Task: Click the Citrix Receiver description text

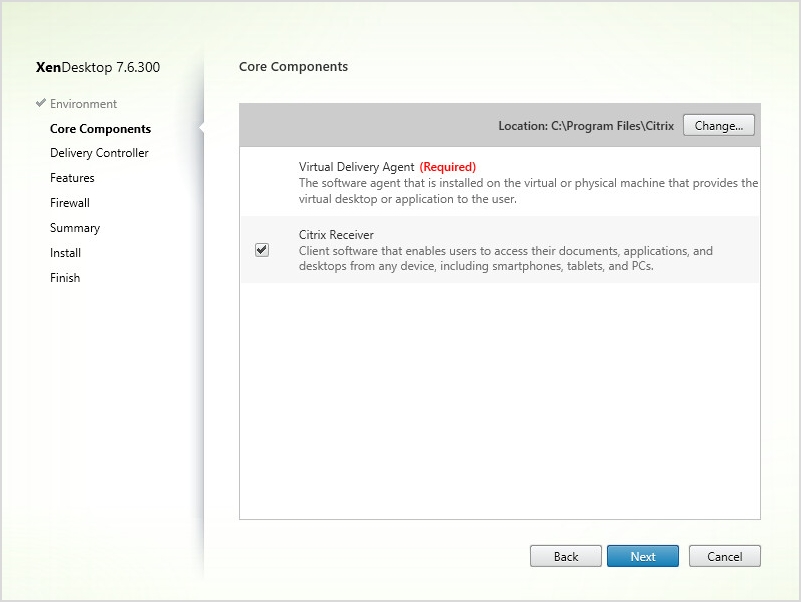Action: click(x=506, y=258)
